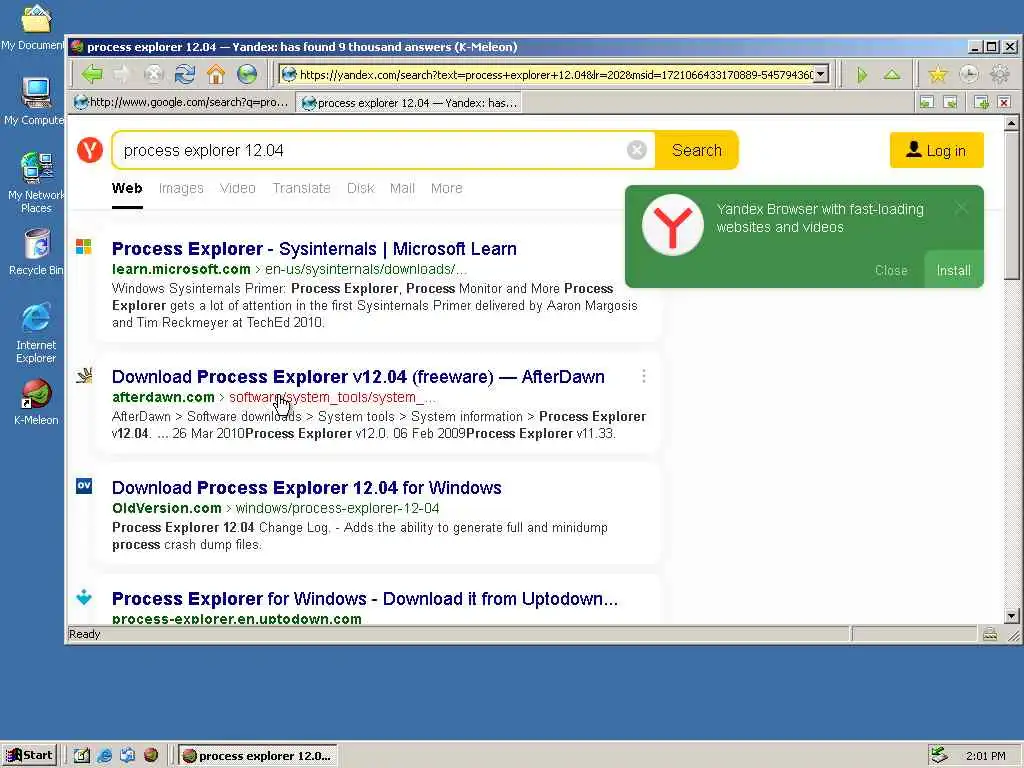Open preferences gear icon in toolbar
The image size is (1024, 768).
pos(1000,74)
